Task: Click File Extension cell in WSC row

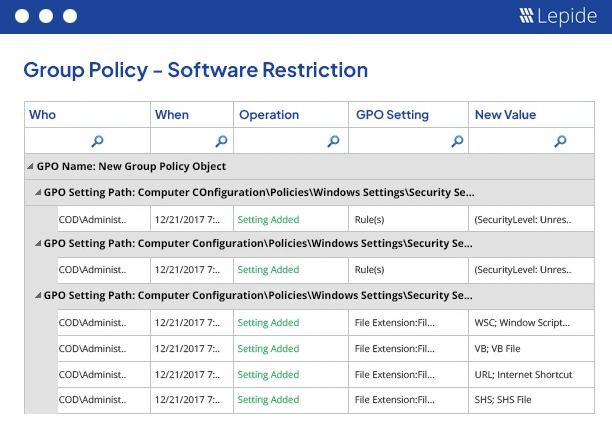Action: pyautogui.click(x=408, y=323)
